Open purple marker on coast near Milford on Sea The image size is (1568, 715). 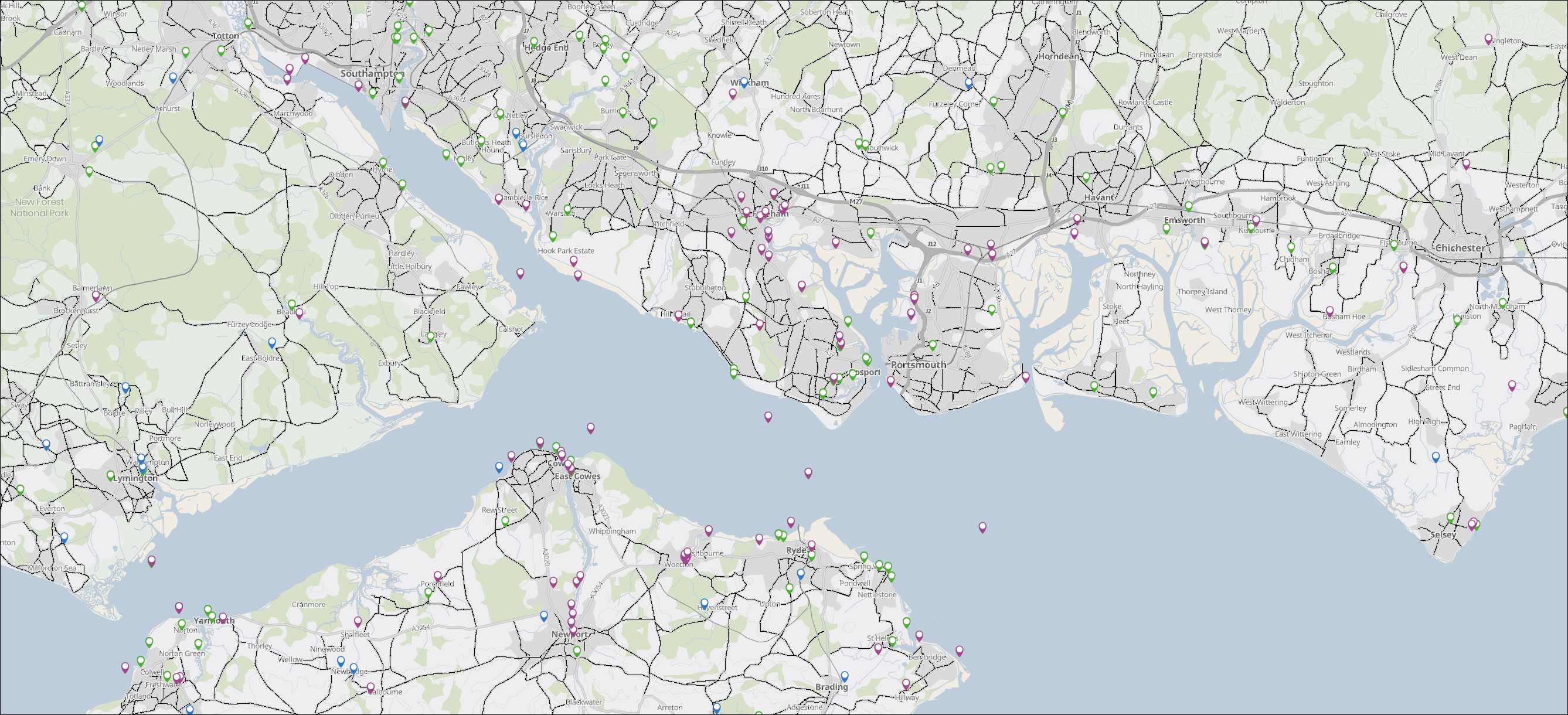tap(152, 560)
